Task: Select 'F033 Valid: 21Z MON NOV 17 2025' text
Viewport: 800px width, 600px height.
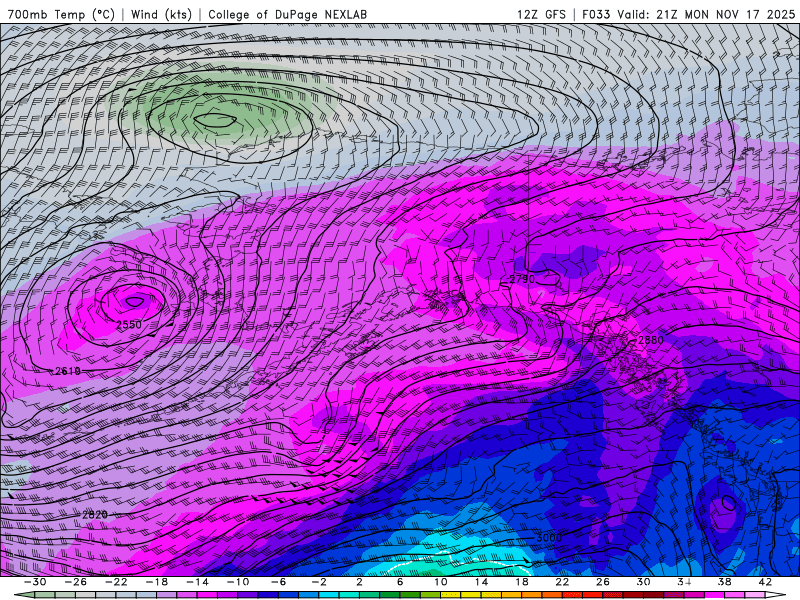Action: click(x=688, y=14)
